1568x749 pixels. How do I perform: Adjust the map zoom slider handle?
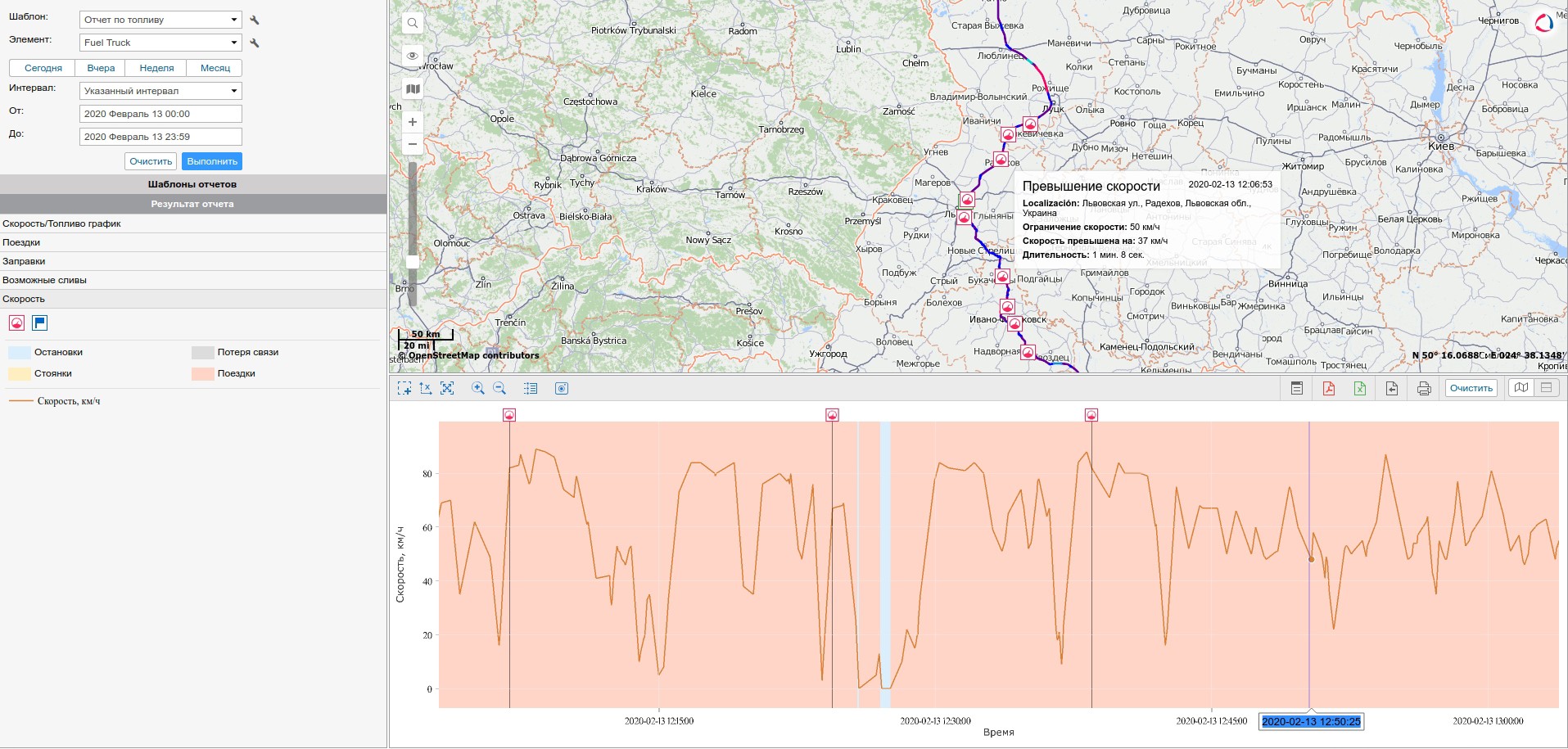(x=413, y=261)
